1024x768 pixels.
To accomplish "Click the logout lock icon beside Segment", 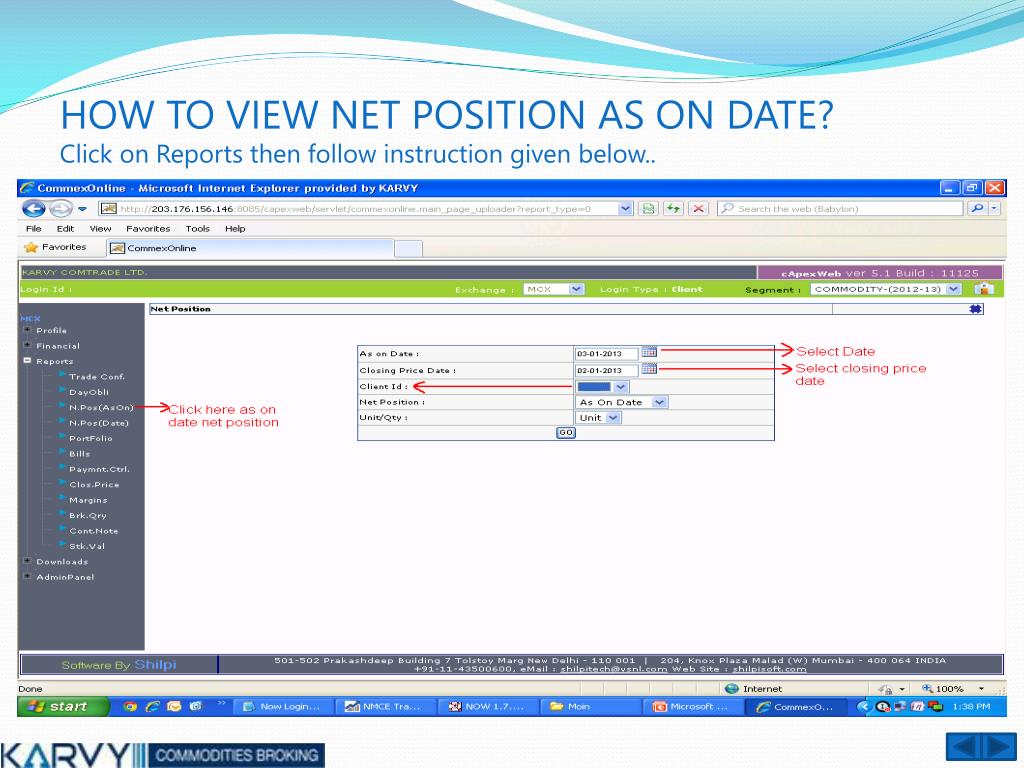I will coord(984,288).
